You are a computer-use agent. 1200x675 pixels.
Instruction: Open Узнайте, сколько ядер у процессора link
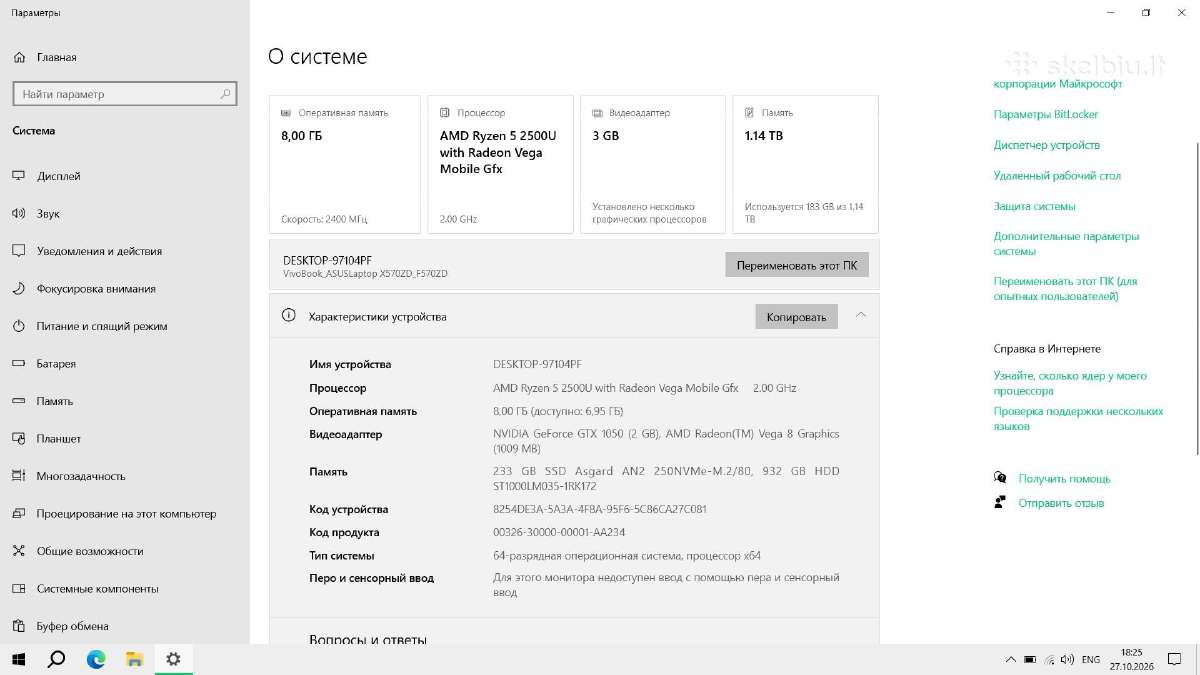coord(1070,383)
